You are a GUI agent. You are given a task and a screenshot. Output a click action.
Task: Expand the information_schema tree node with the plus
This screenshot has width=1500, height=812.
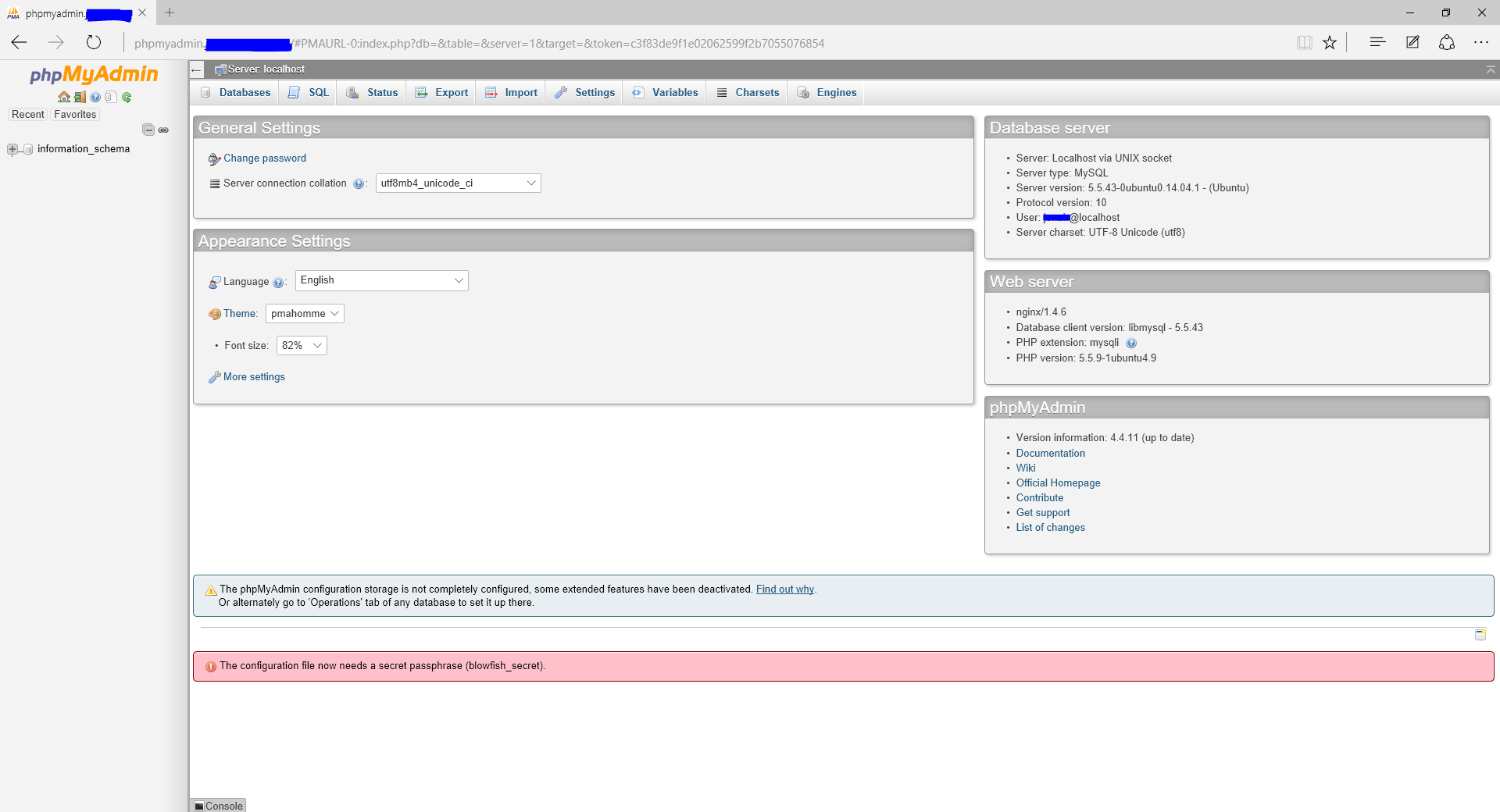coord(12,149)
